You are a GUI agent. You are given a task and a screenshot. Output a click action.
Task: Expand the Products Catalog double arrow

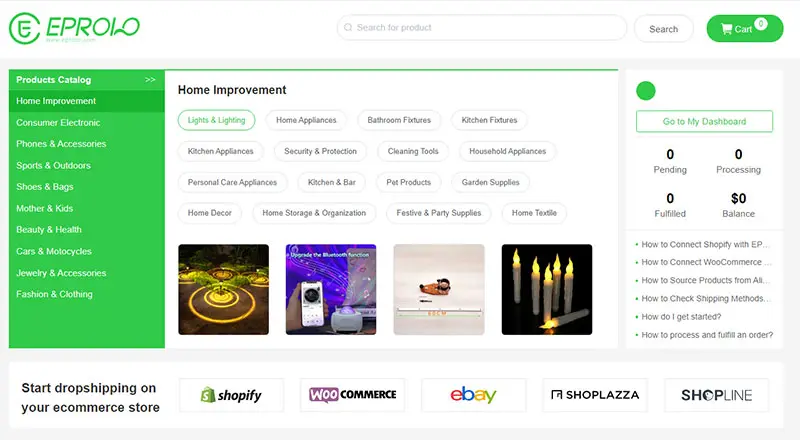pyautogui.click(x=150, y=80)
